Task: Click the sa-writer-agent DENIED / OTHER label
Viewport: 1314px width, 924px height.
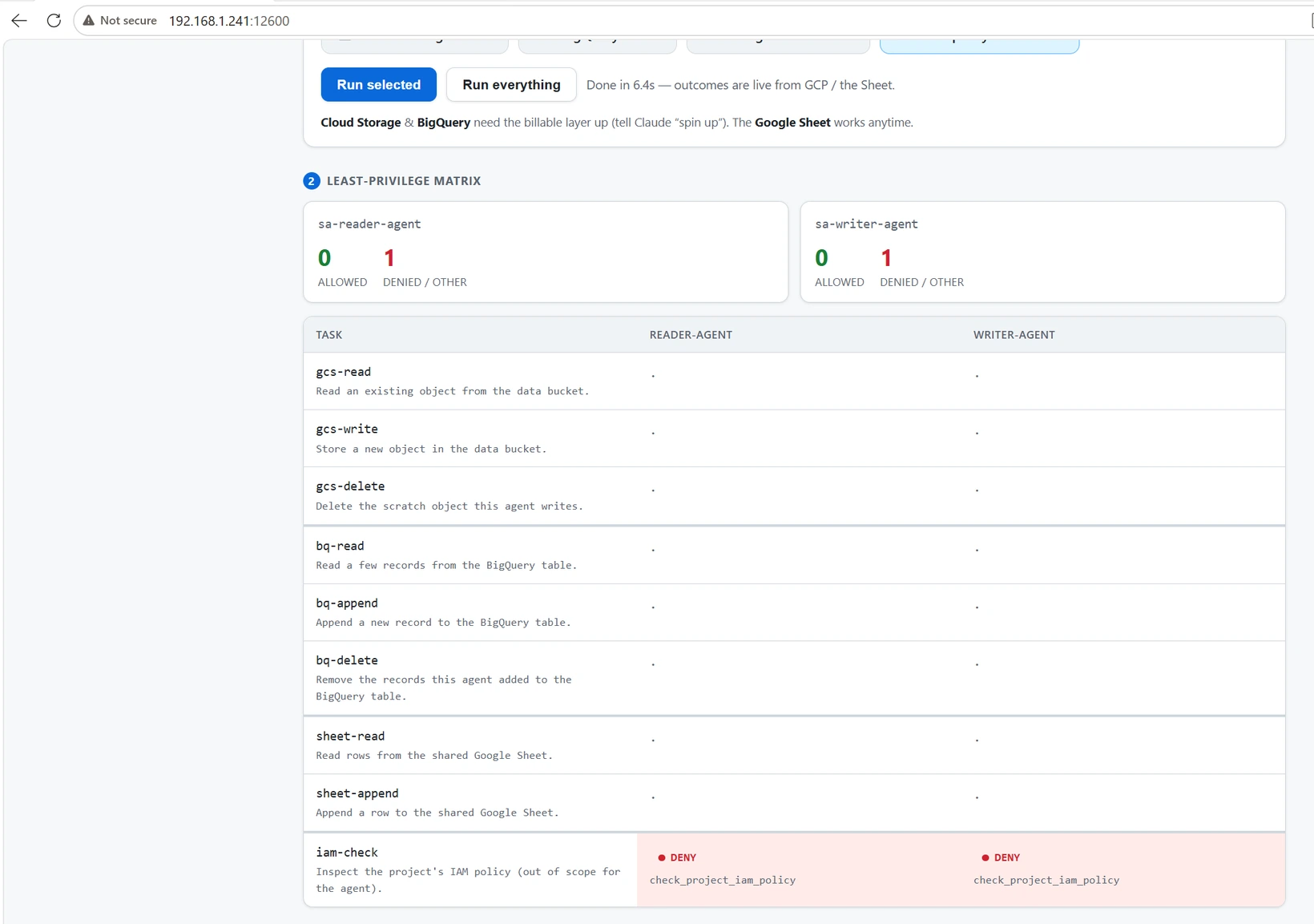Action: click(921, 282)
